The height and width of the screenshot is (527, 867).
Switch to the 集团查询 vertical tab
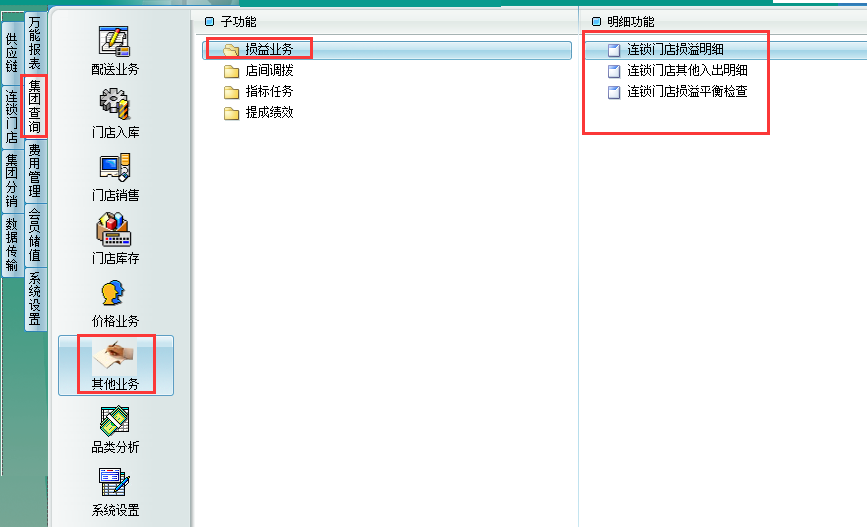[35, 107]
